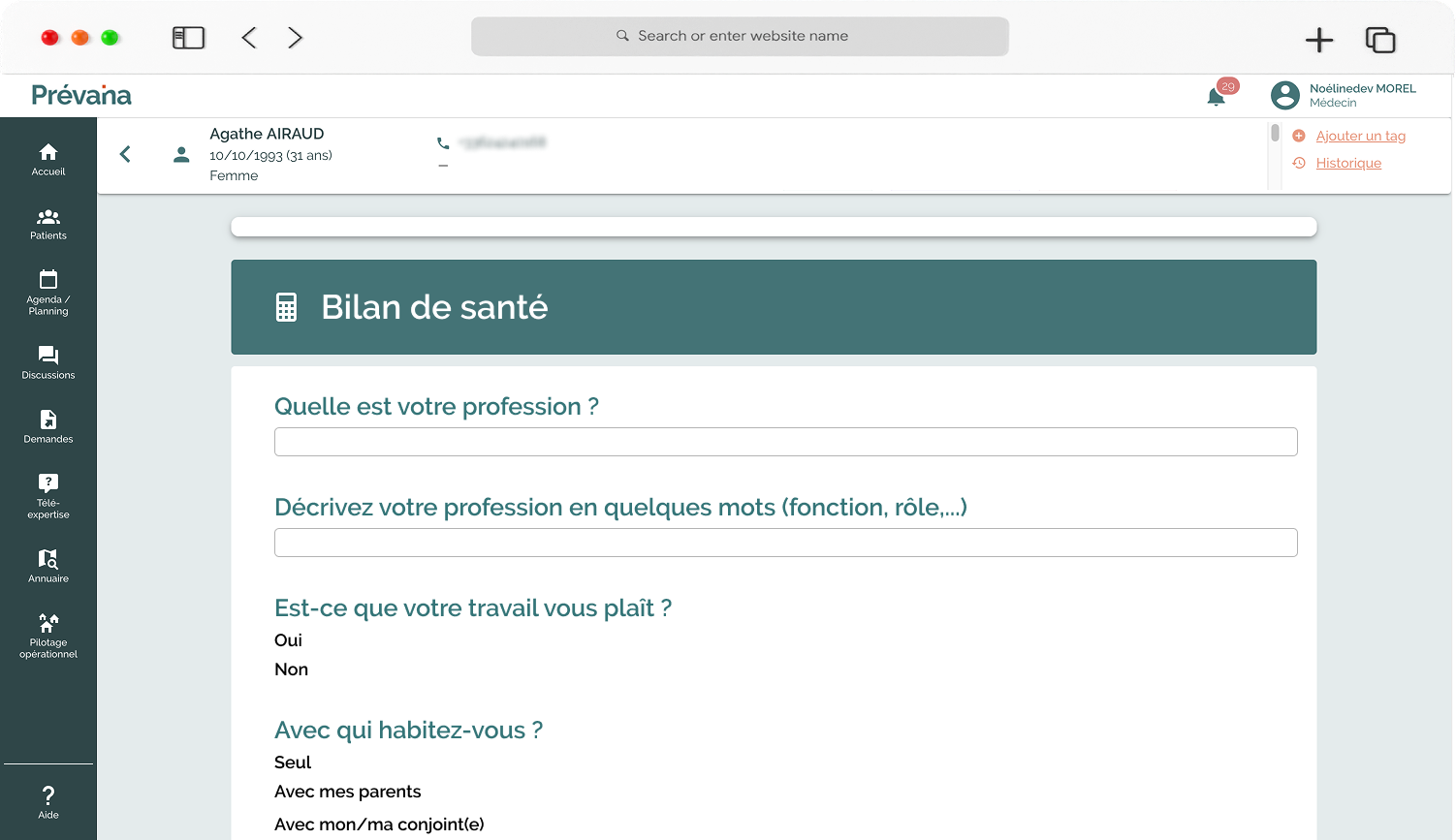The height and width of the screenshot is (840, 1456).
Task: Click the notification count badge 29
Action: (x=1228, y=86)
